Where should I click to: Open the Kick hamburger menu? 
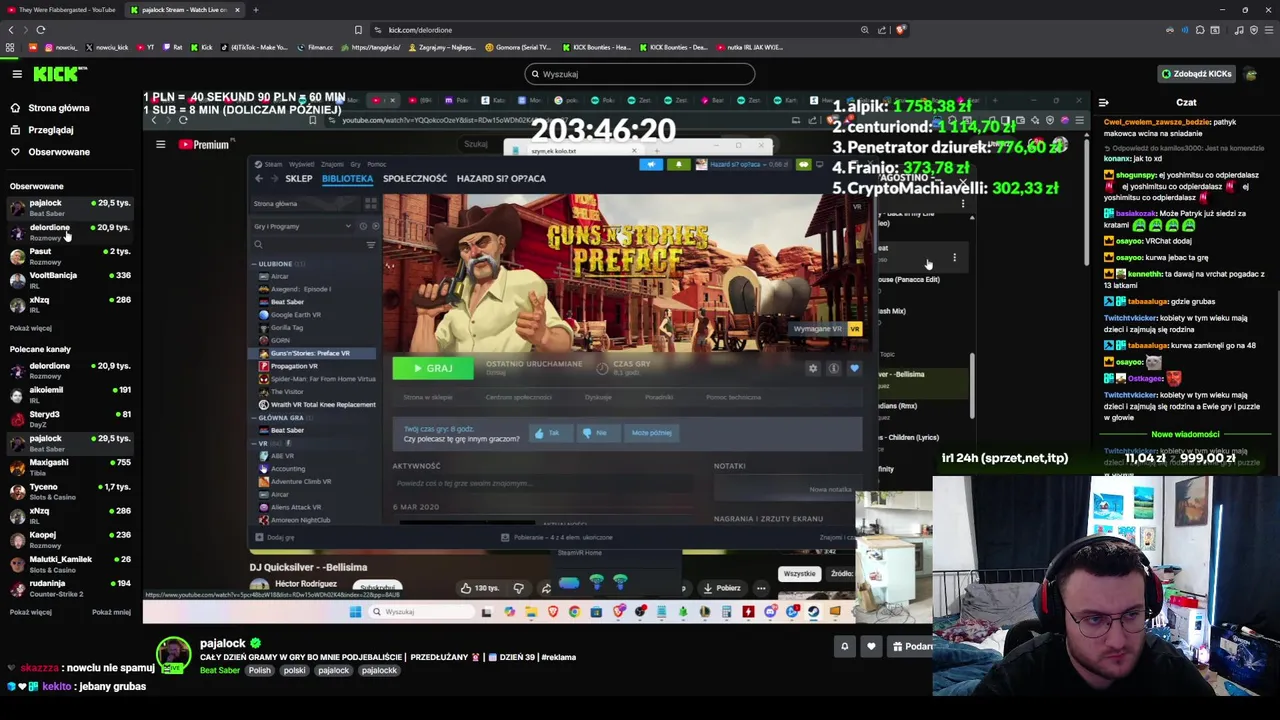pos(17,74)
